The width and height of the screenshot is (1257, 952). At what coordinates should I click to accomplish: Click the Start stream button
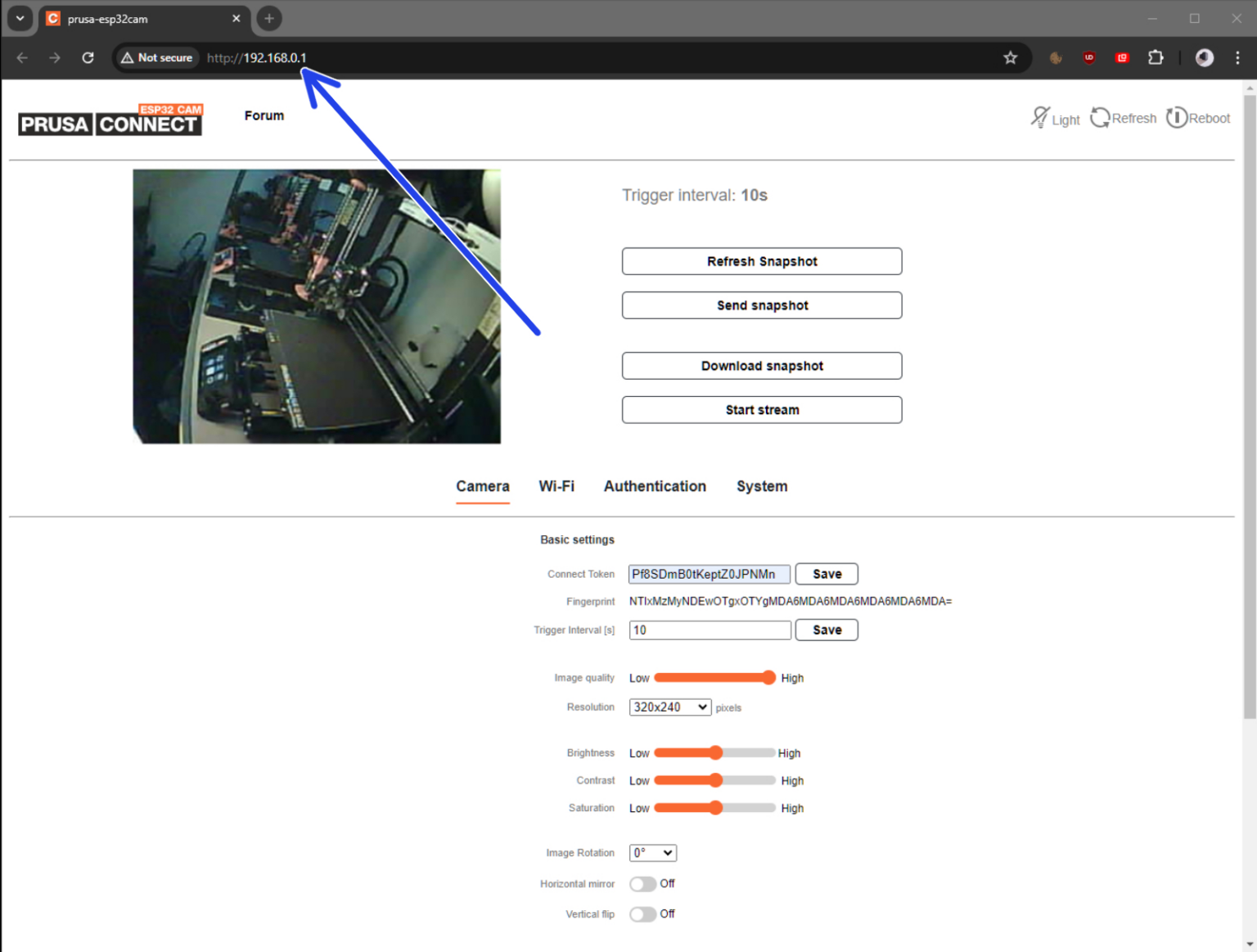(x=761, y=409)
